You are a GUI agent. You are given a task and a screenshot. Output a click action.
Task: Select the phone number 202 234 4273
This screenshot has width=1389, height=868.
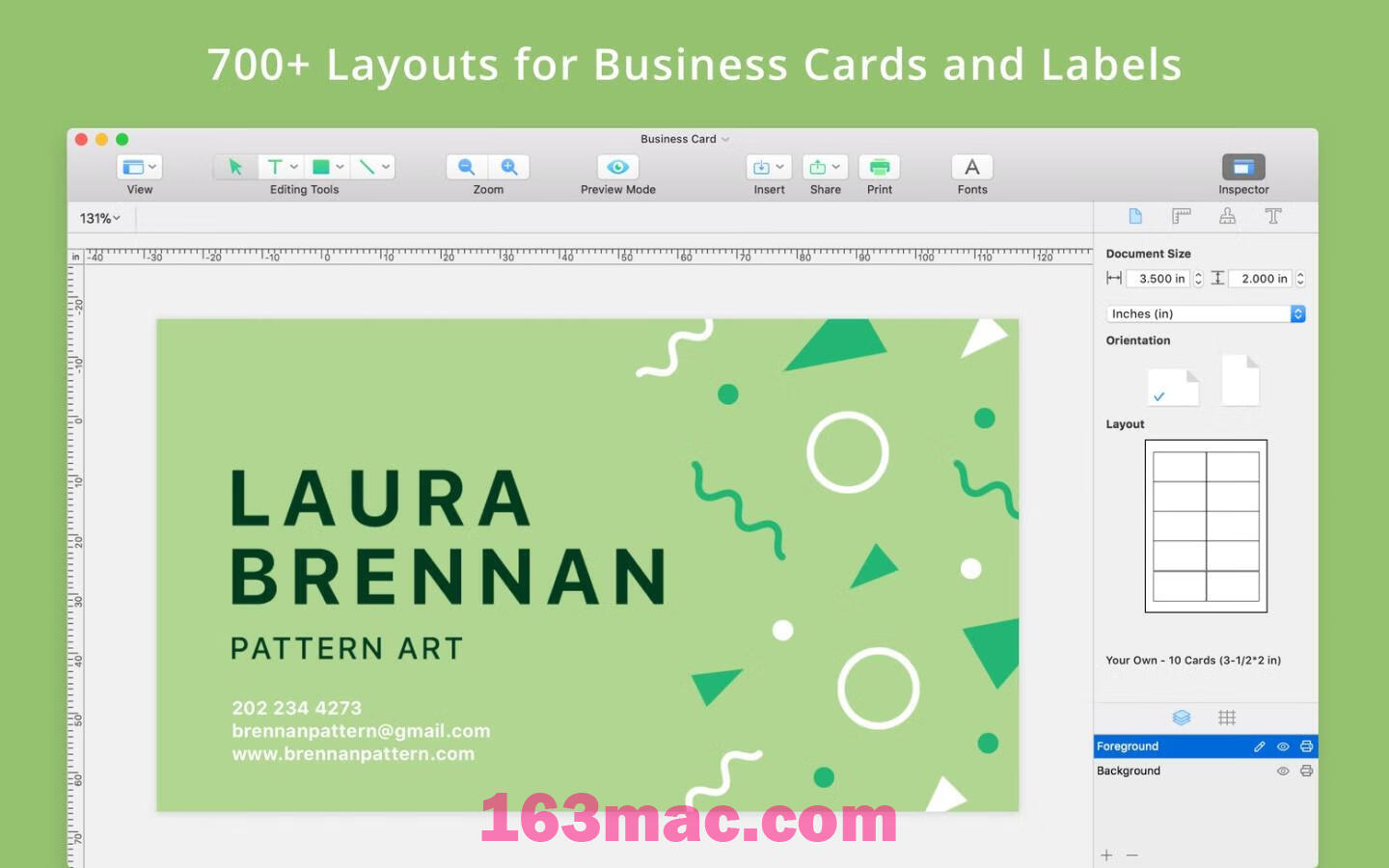pos(297,708)
